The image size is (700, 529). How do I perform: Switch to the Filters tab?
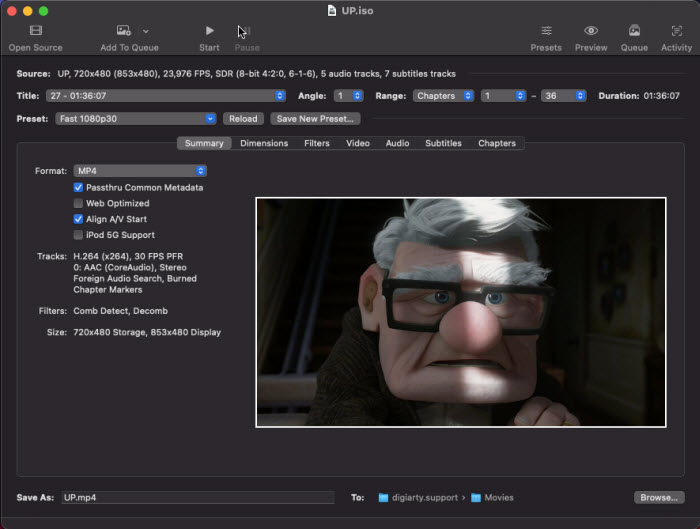click(x=317, y=143)
